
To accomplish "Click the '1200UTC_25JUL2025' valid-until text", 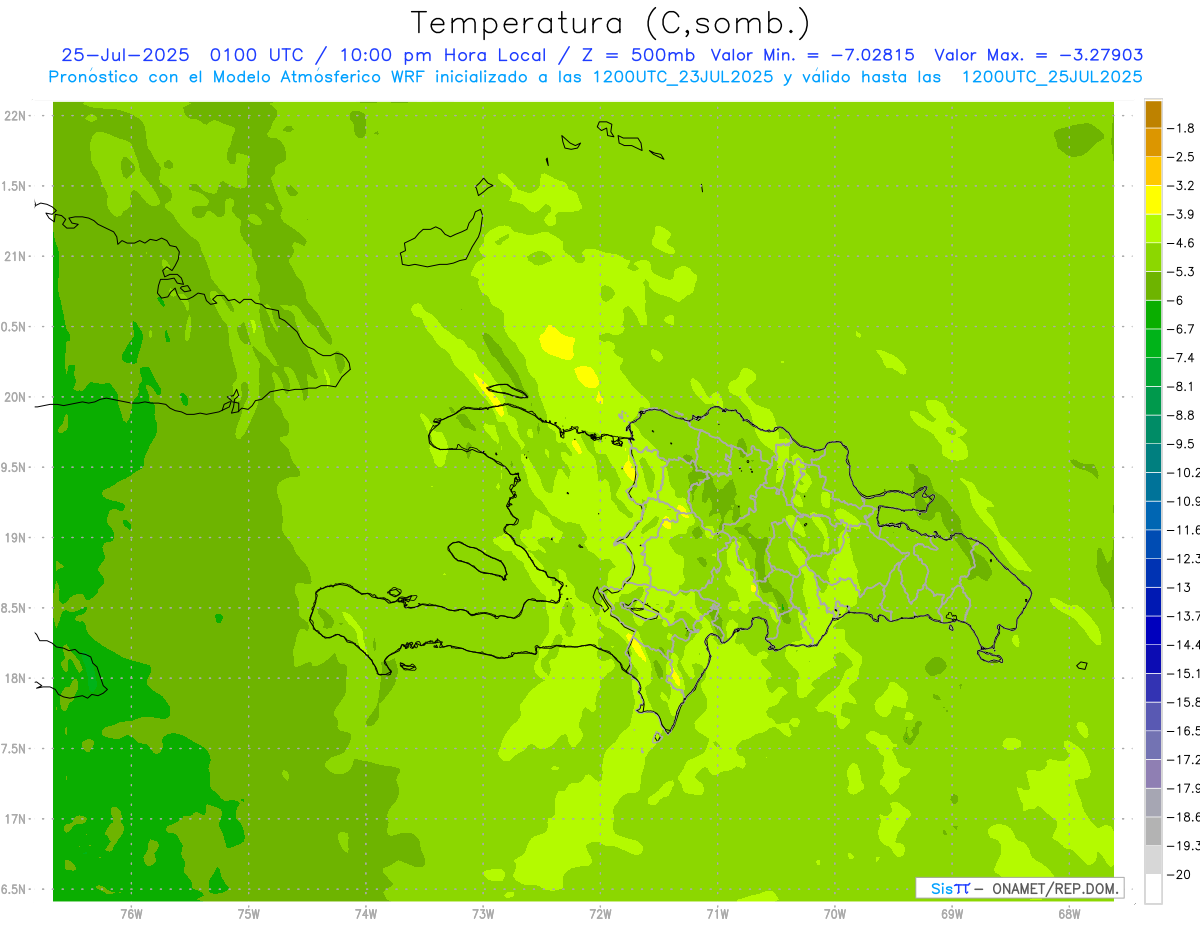I will click(x=1052, y=77).
